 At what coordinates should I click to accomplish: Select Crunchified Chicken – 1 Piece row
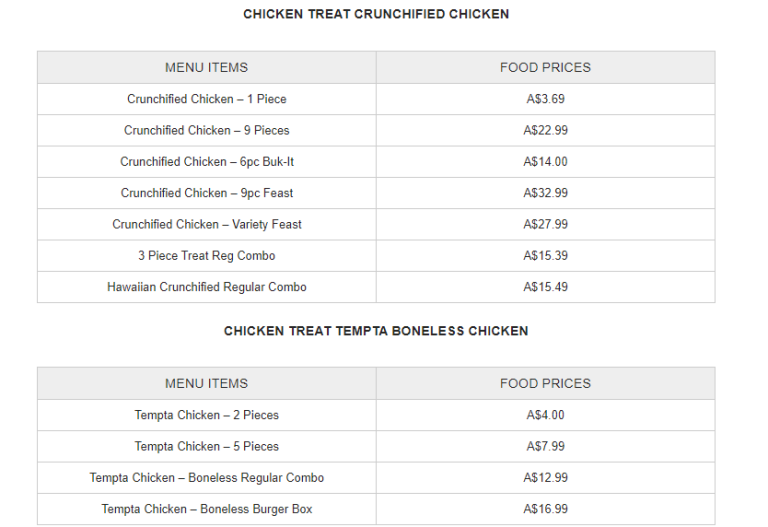click(x=206, y=99)
